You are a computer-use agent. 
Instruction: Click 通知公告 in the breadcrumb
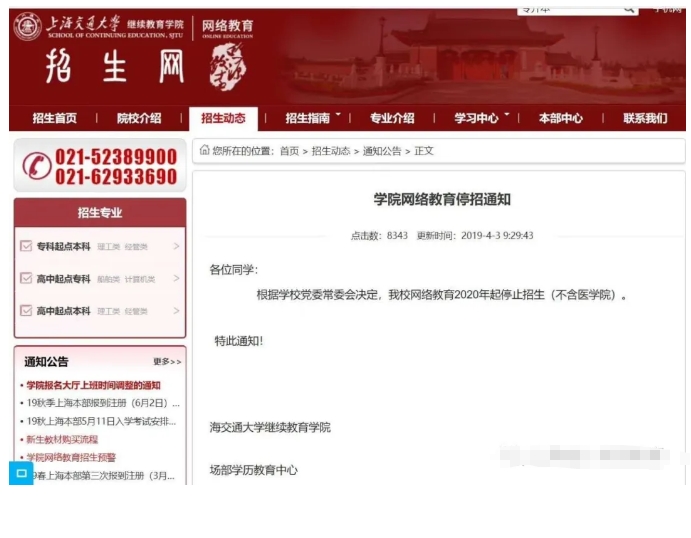coord(382,151)
